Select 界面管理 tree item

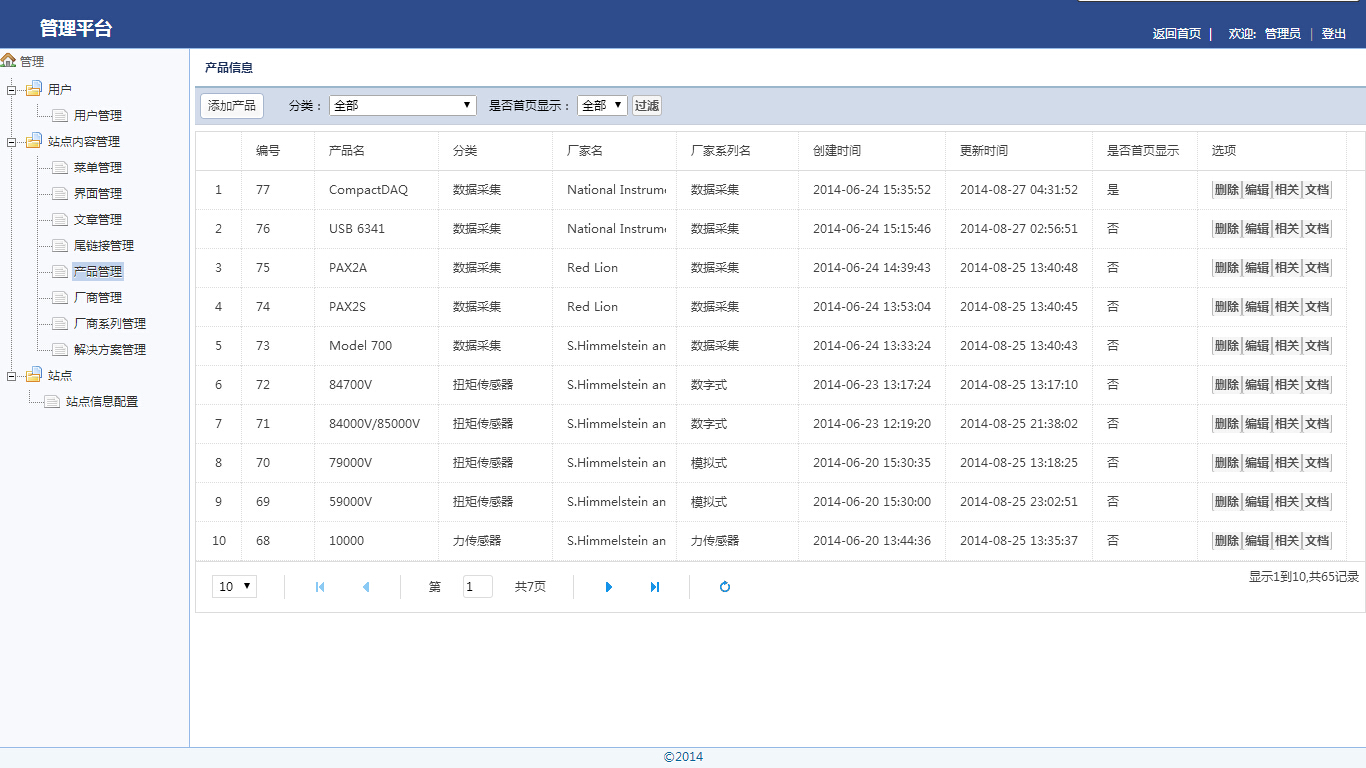point(98,194)
